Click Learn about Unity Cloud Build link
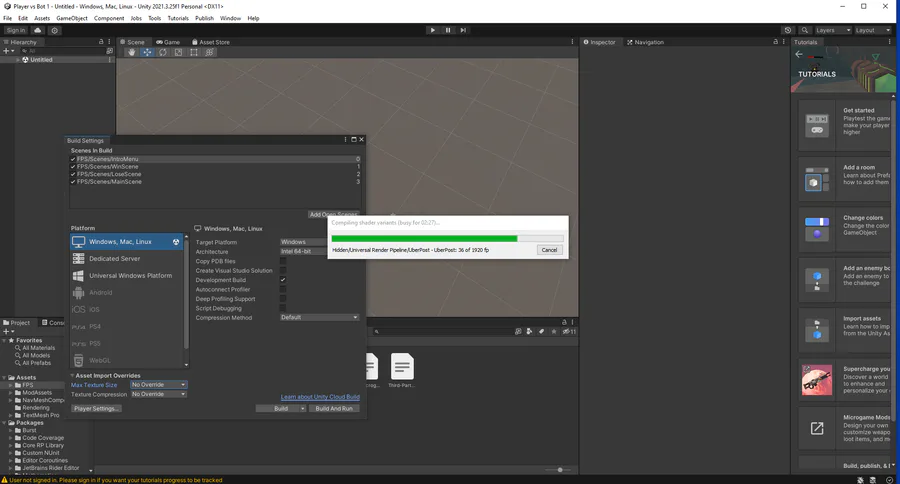The image size is (900, 484). click(320, 397)
